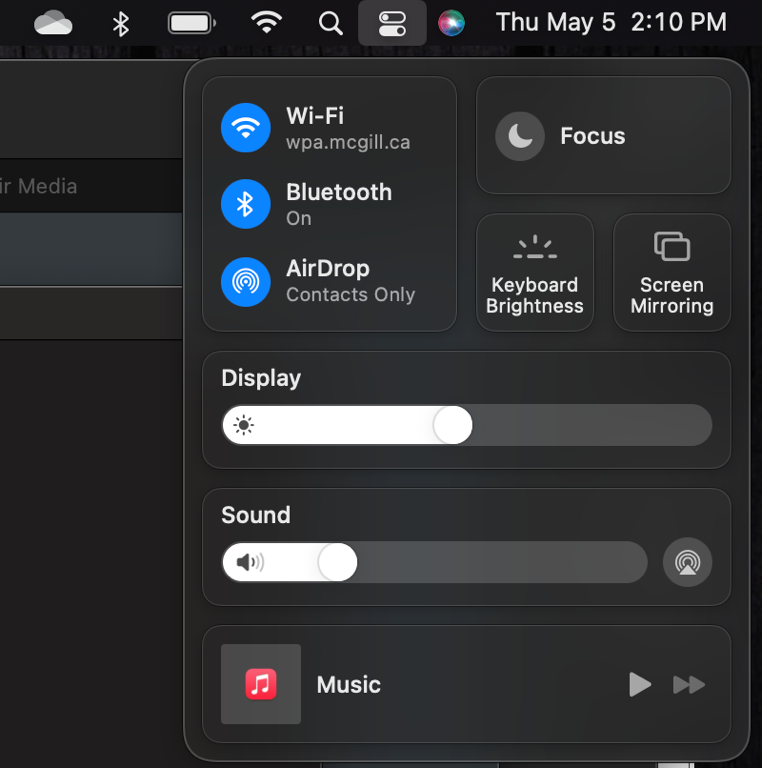Toggle Bluetooth with the blue circle icon
Screen dimensions: 762x768
coord(246,204)
